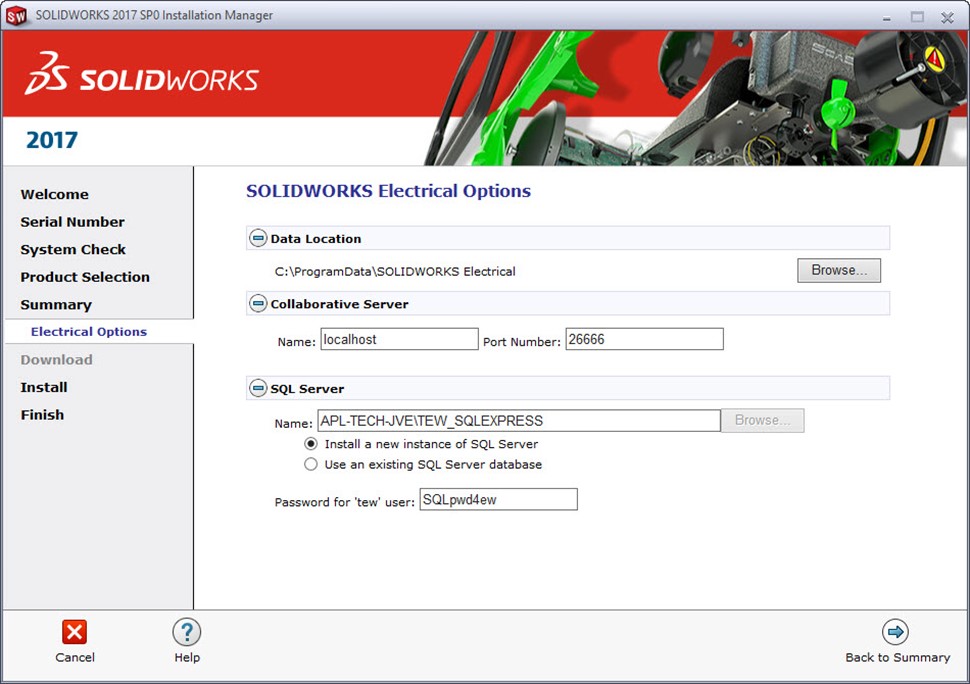Viewport: 970px width, 684px height.
Task: Go to Welcome step in sidebar
Action: (x=55, y=195)
